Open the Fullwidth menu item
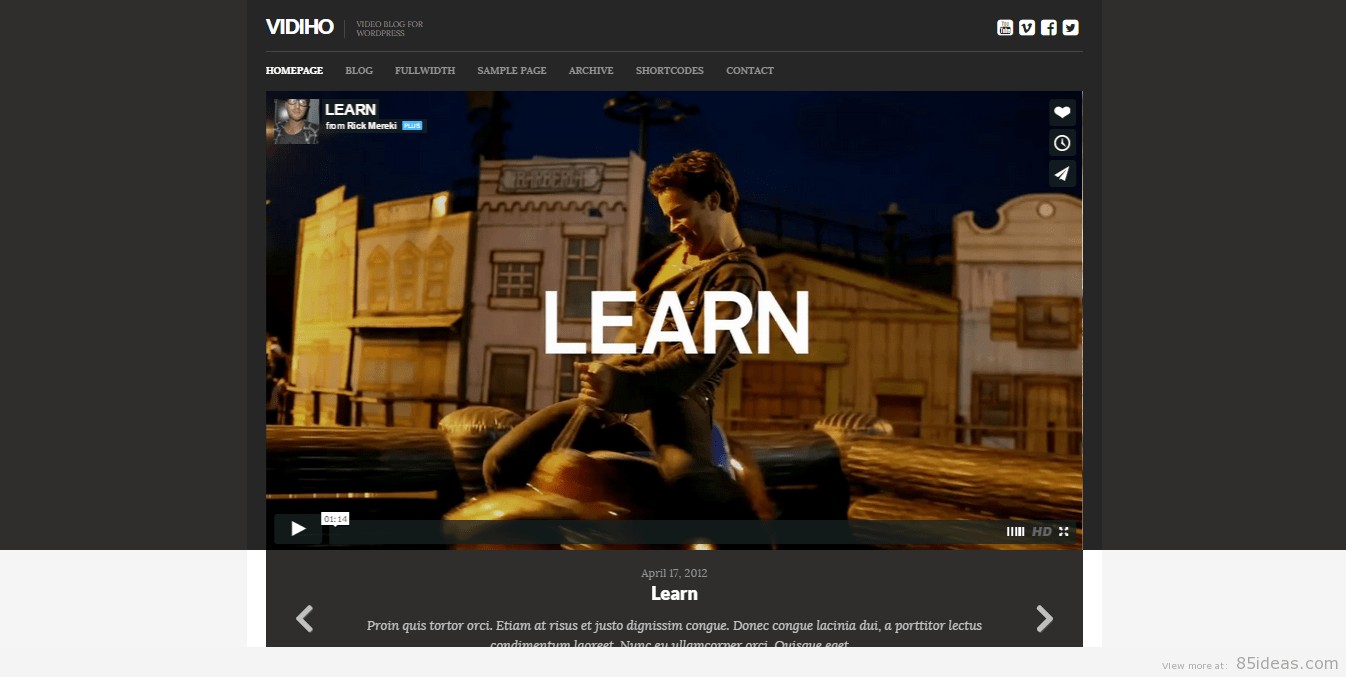The width and height of the screenshot is (1346, 677). (x=425, y=71)
